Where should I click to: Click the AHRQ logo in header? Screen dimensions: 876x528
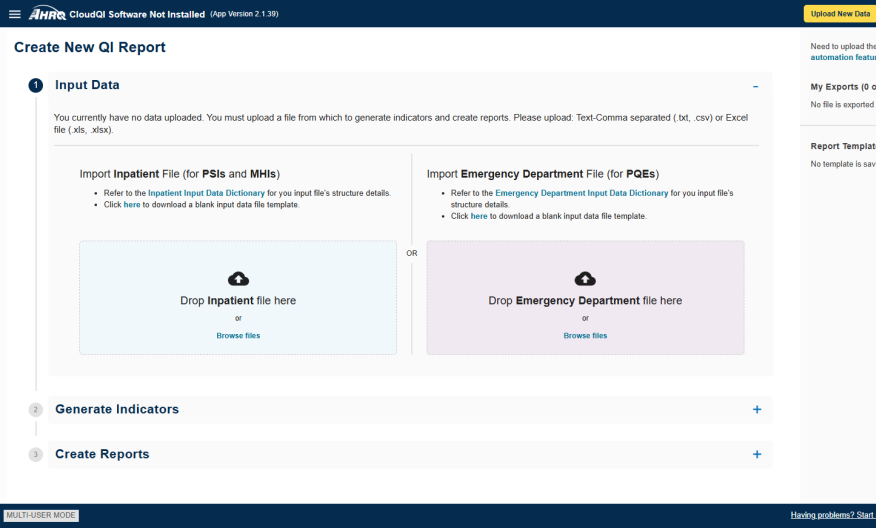[49, 14]
